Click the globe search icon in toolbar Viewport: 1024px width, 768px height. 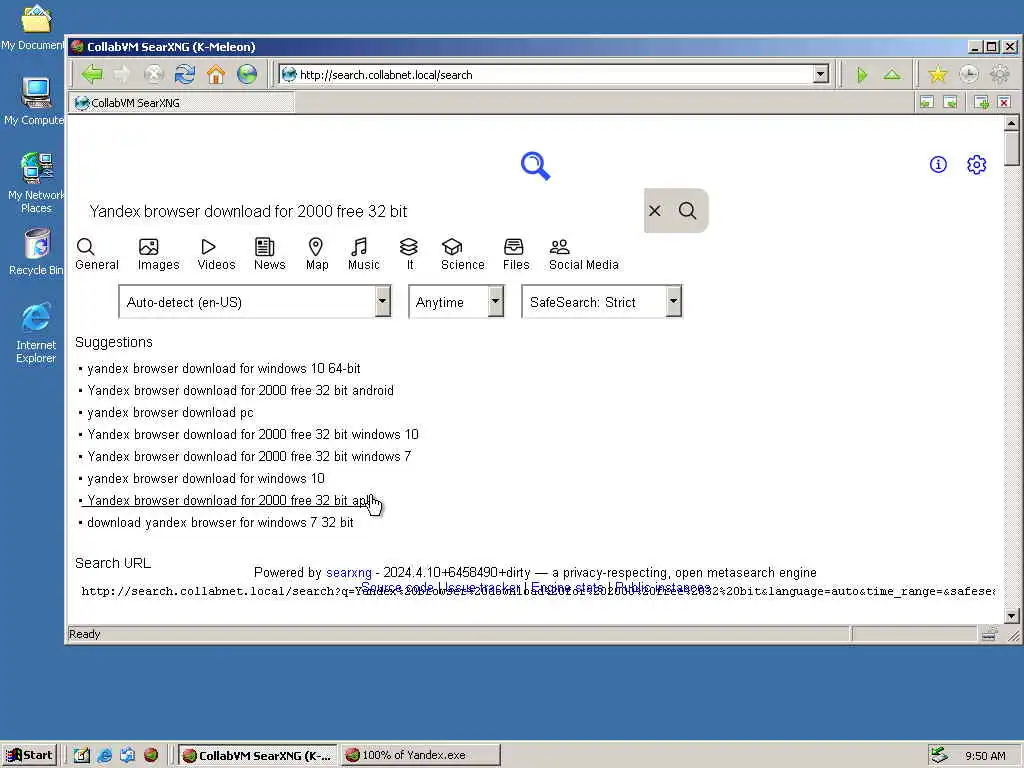[248, 74]
